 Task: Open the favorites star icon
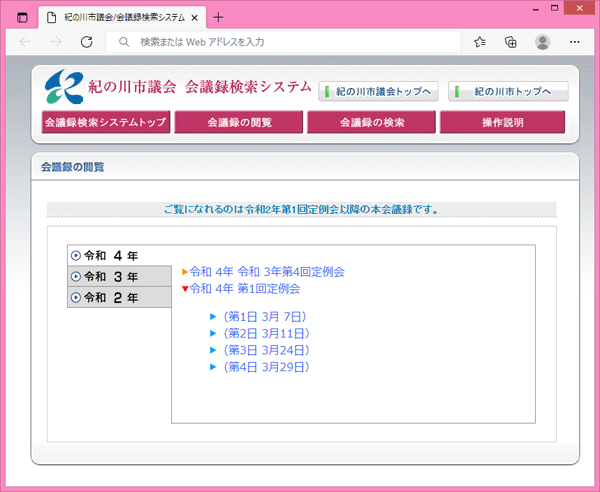480,42
